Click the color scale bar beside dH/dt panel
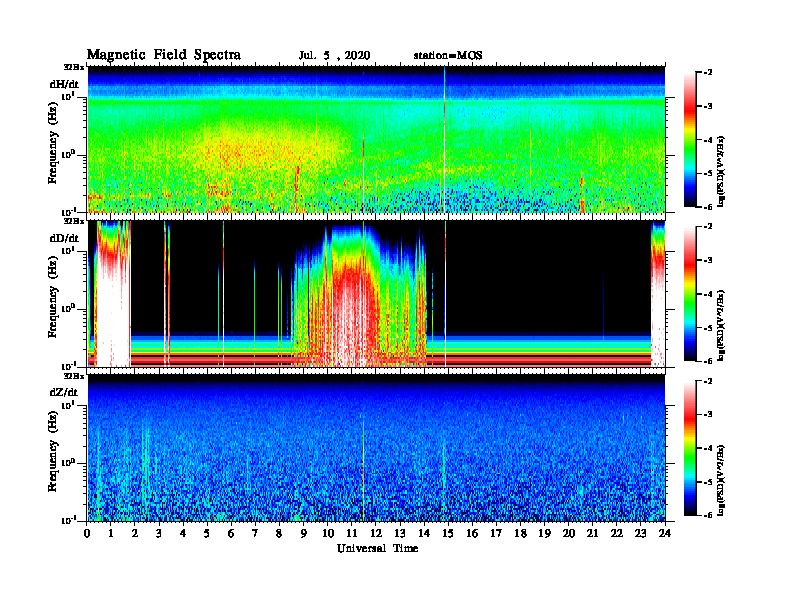This screenshot has width=792, height=612. (x=690, y=139)
